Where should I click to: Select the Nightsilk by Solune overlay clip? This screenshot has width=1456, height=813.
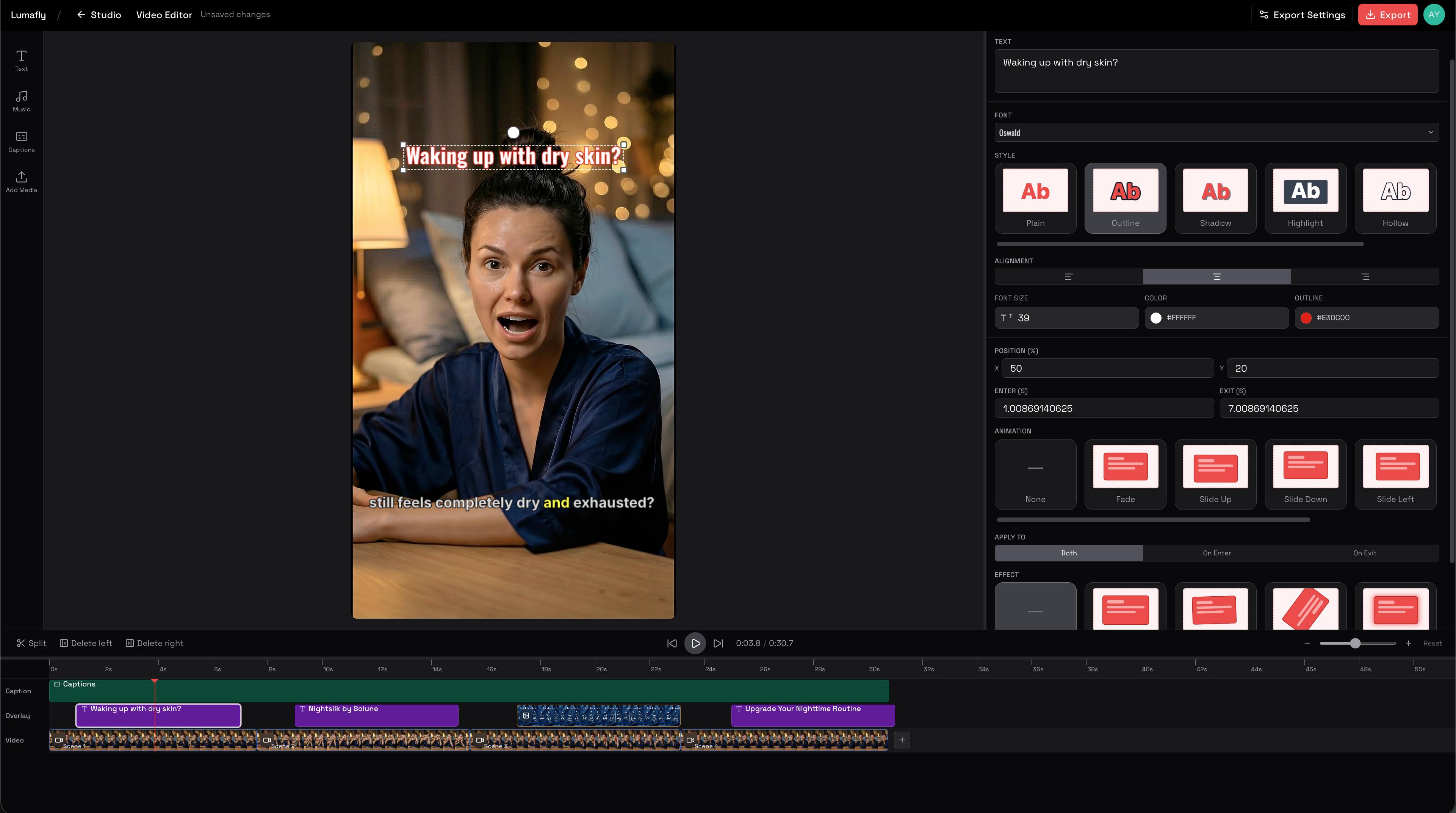coord(376,715)
